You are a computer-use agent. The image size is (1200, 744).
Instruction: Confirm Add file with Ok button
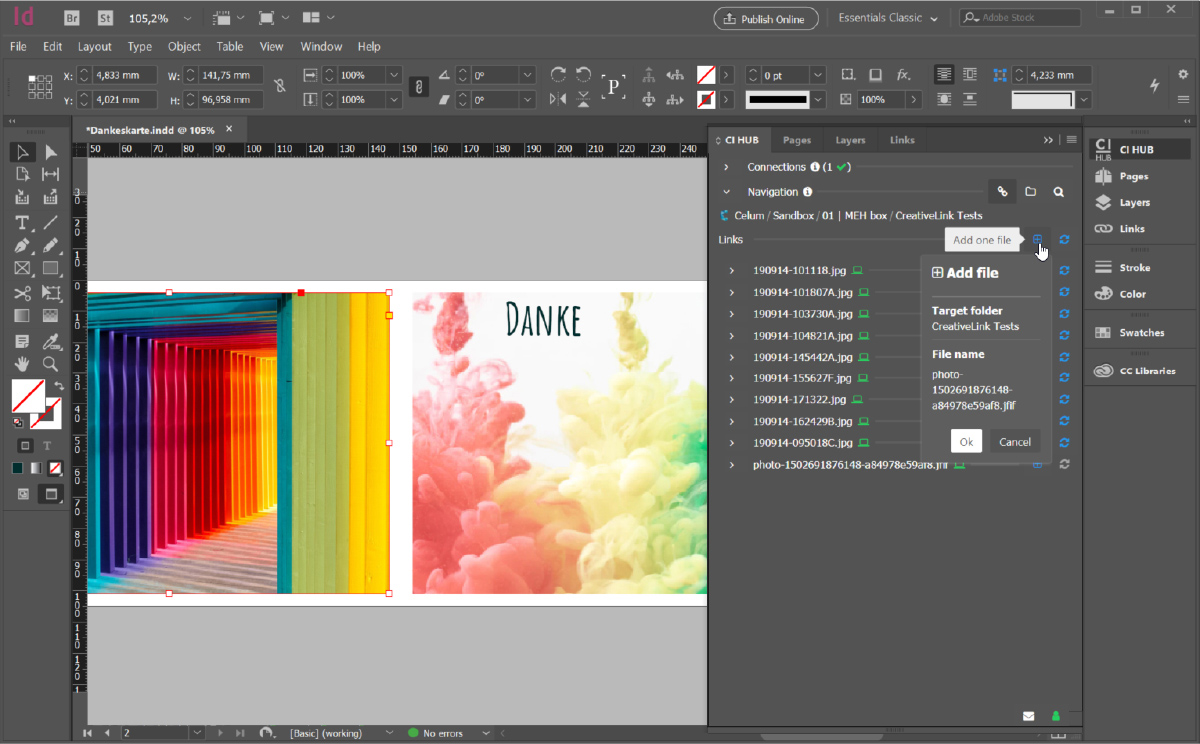pos(966,442)
